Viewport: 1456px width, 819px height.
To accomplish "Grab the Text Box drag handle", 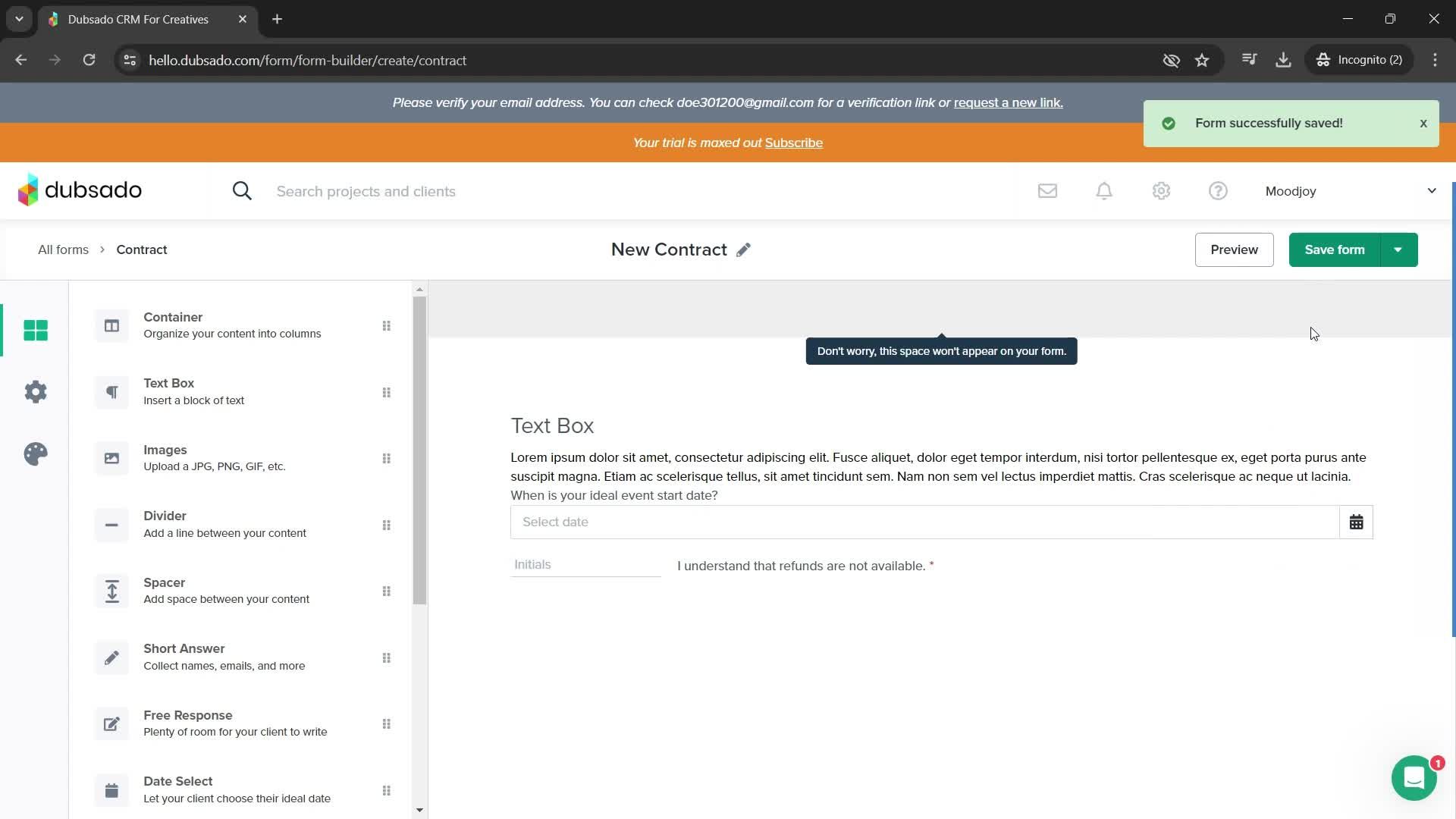I will point(386,393).
